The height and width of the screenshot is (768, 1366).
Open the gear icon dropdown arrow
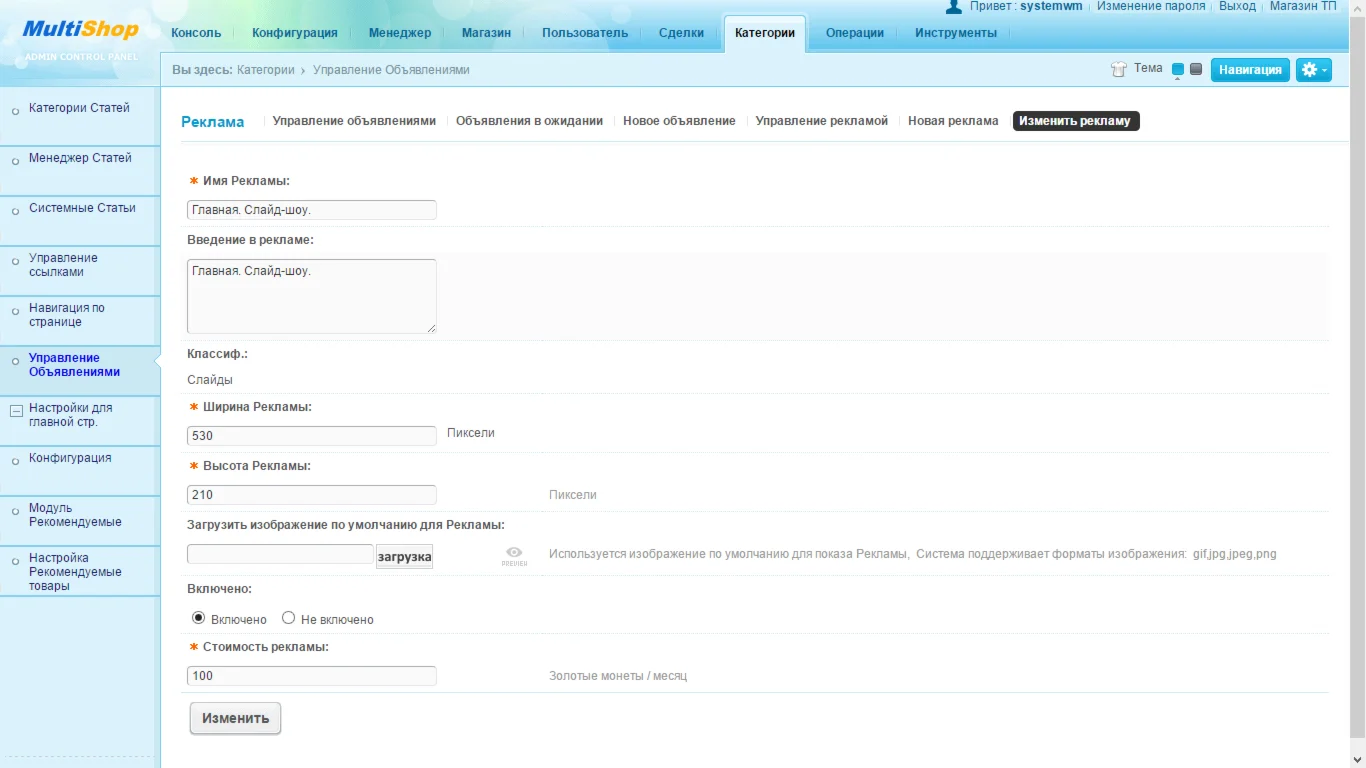pyautogui.click(x=1324, y=69)
